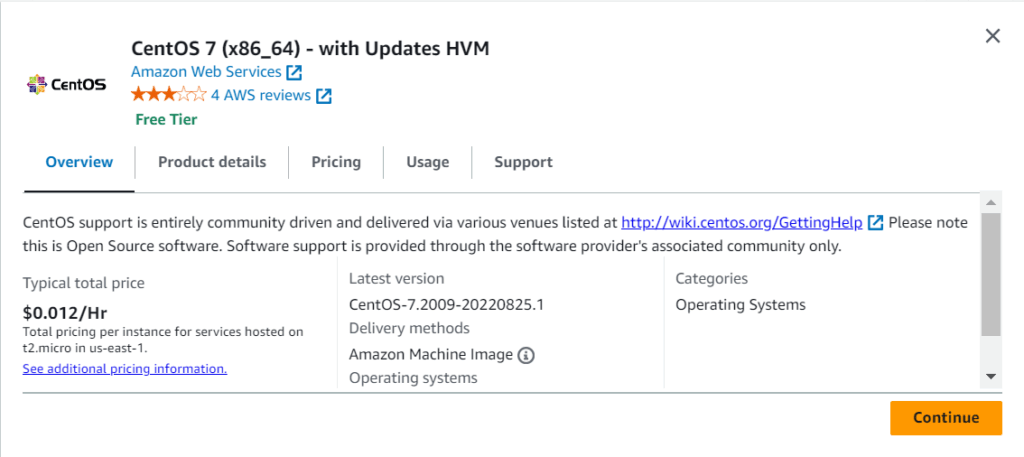Click See additional pricing information link
This screenshot has width=1024, height=457.
[x=125, y=369]
